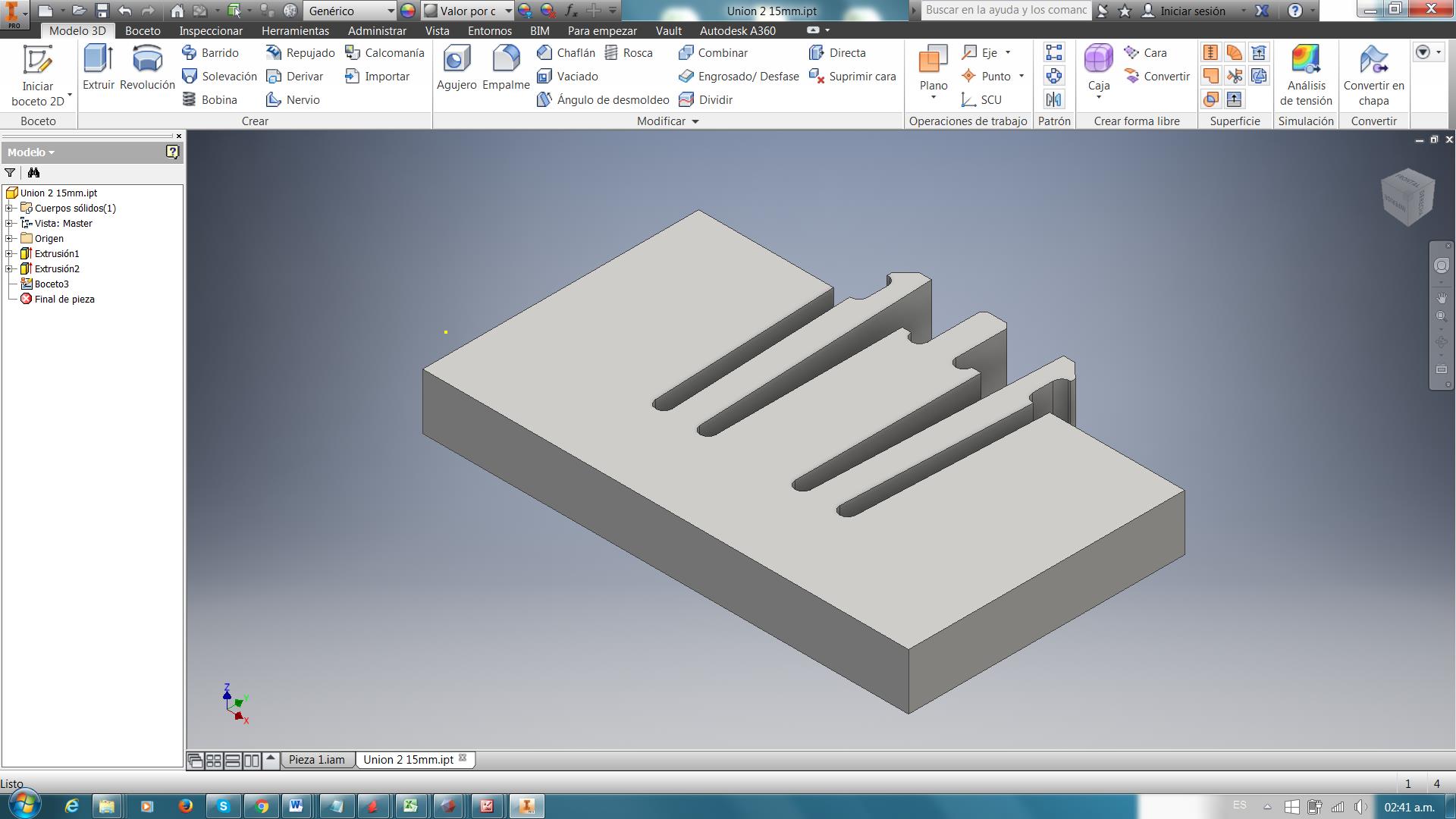Image resolution: width=1456 pixels, height=819 pixels.
Task: Activate the Chaflán chamfer tool
Action: point(566,52)
